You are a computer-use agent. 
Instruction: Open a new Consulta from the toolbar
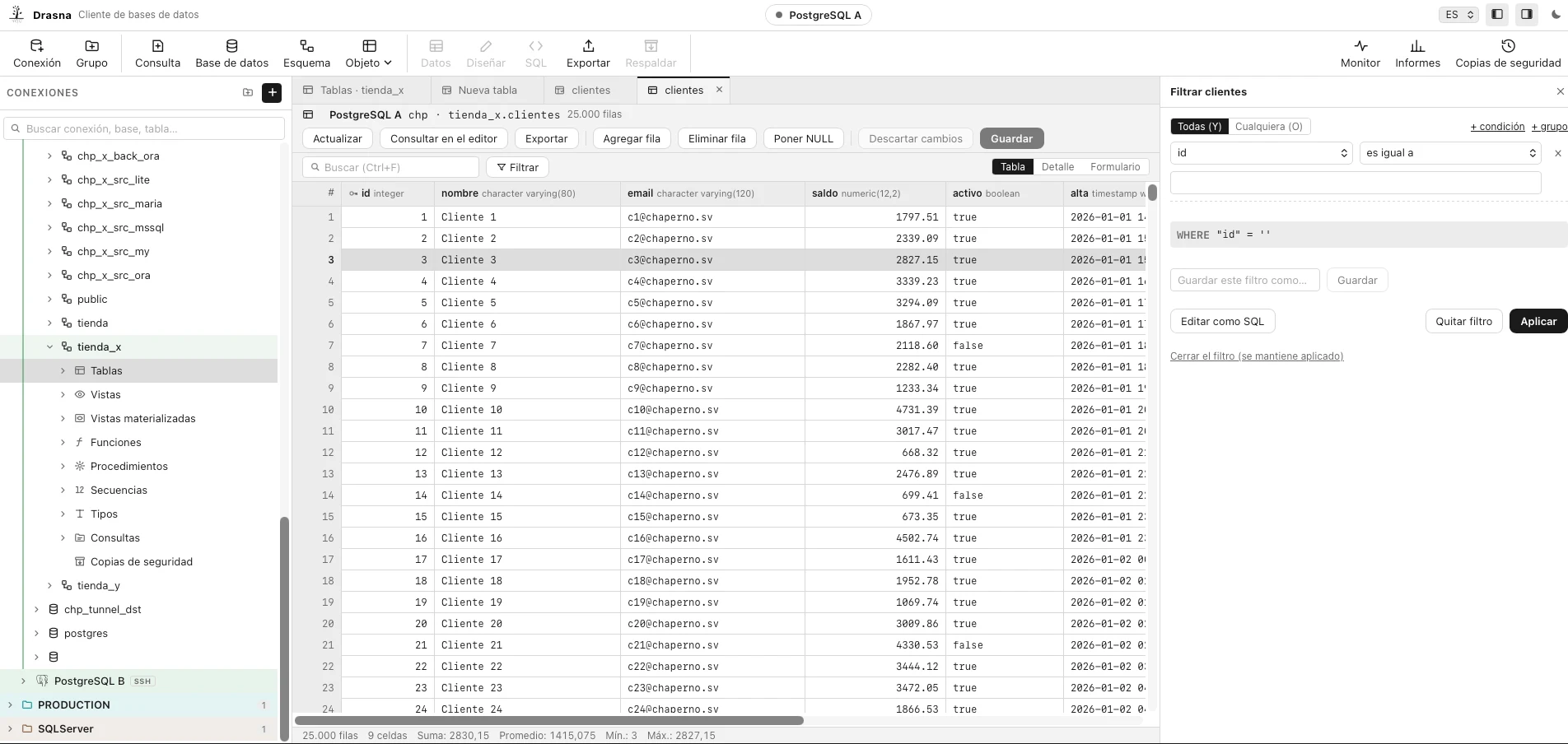(x=157, y=53)
